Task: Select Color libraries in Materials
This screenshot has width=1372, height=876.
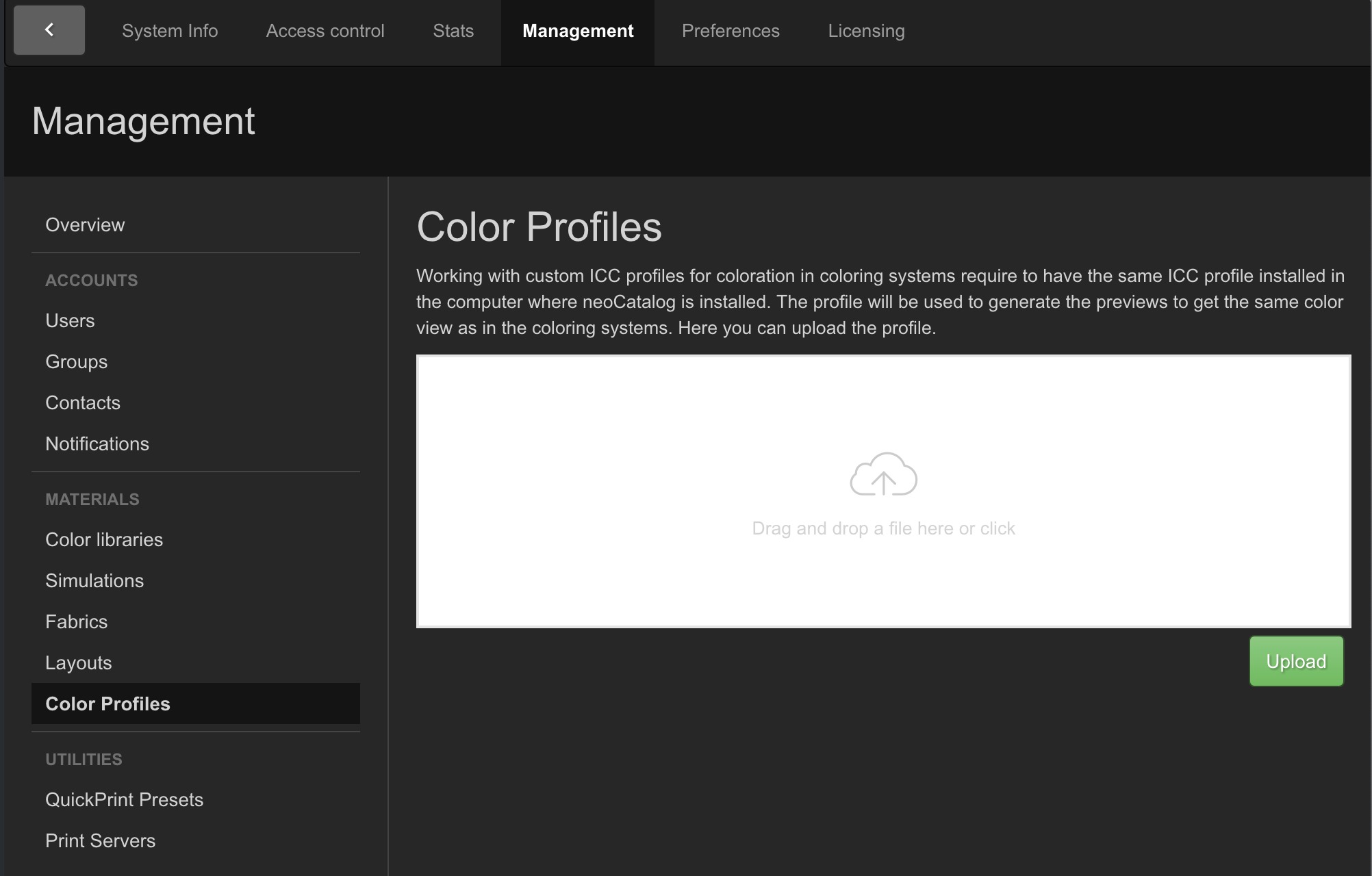Action: [x=104, y=540]
